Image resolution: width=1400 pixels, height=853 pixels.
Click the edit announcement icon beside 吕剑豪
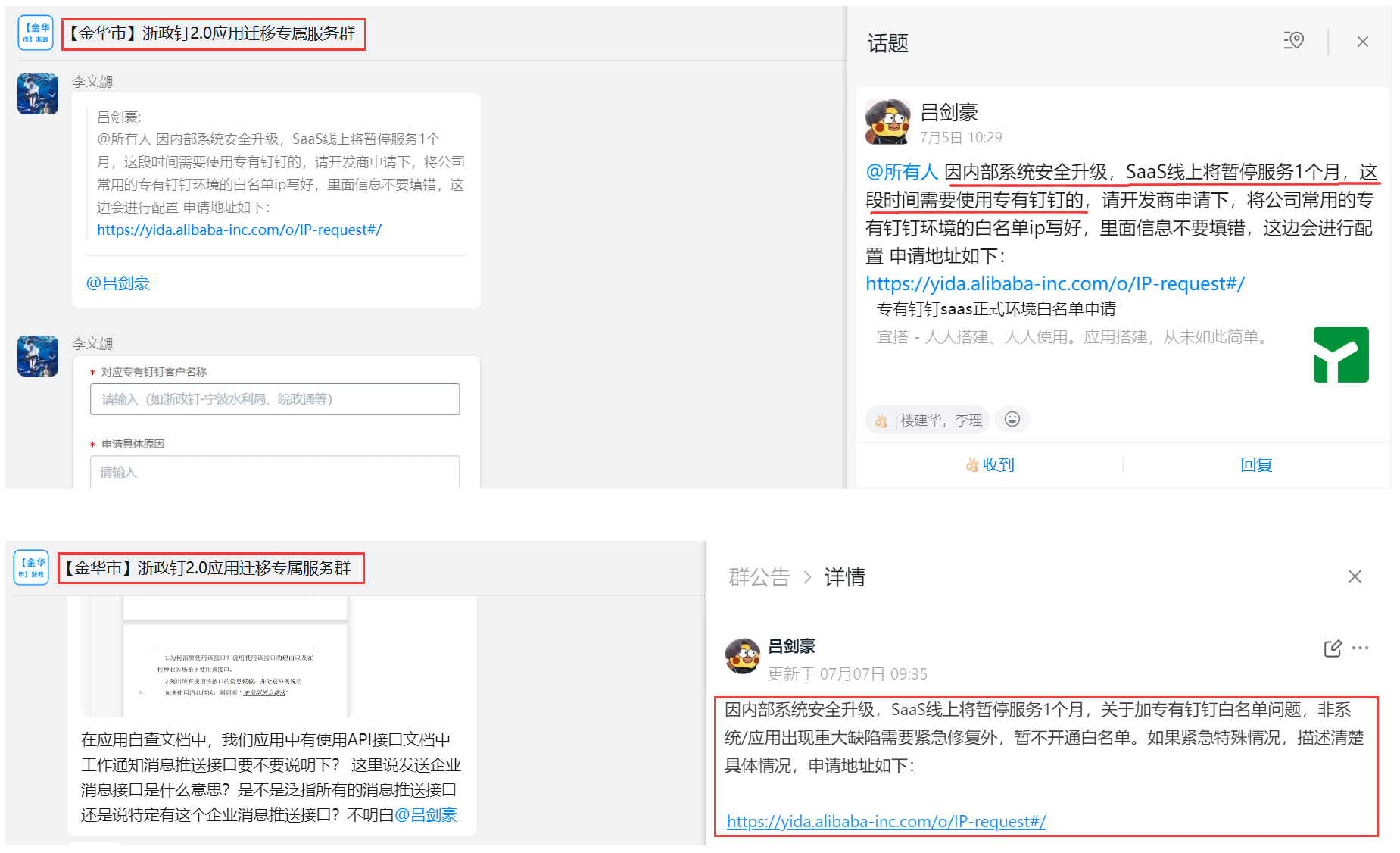1333,648
